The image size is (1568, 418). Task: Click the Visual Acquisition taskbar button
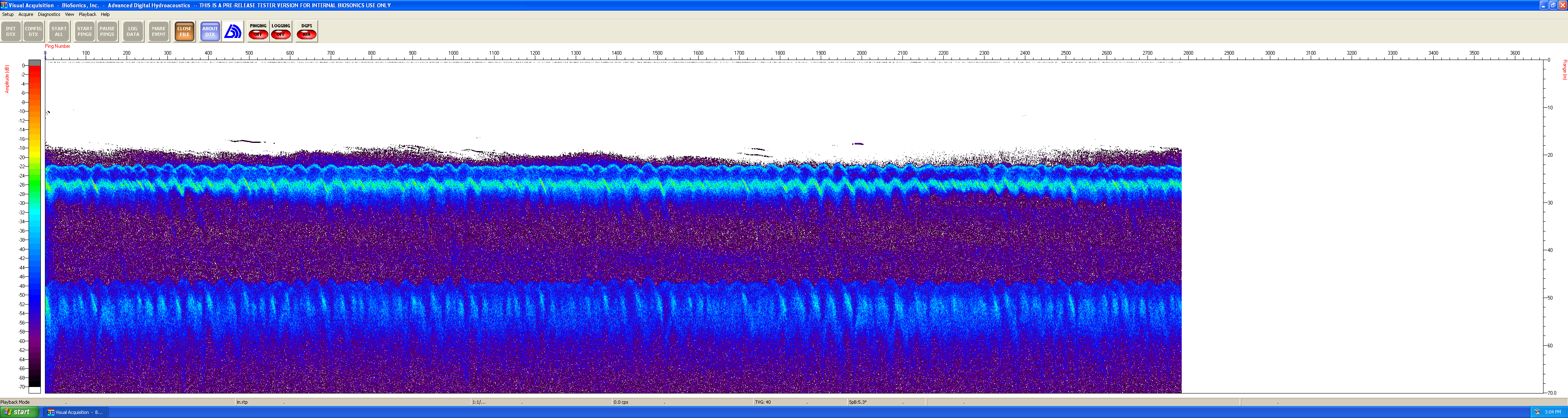[75, 412]
